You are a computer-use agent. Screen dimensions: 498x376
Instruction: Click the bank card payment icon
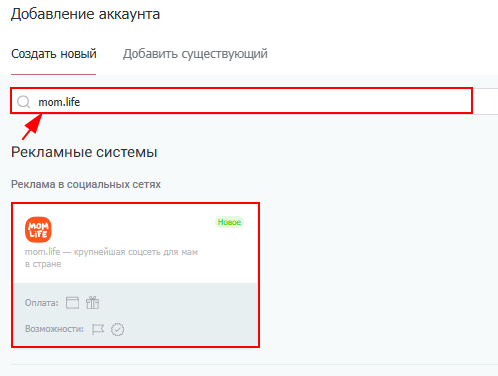tap(72, 303)
